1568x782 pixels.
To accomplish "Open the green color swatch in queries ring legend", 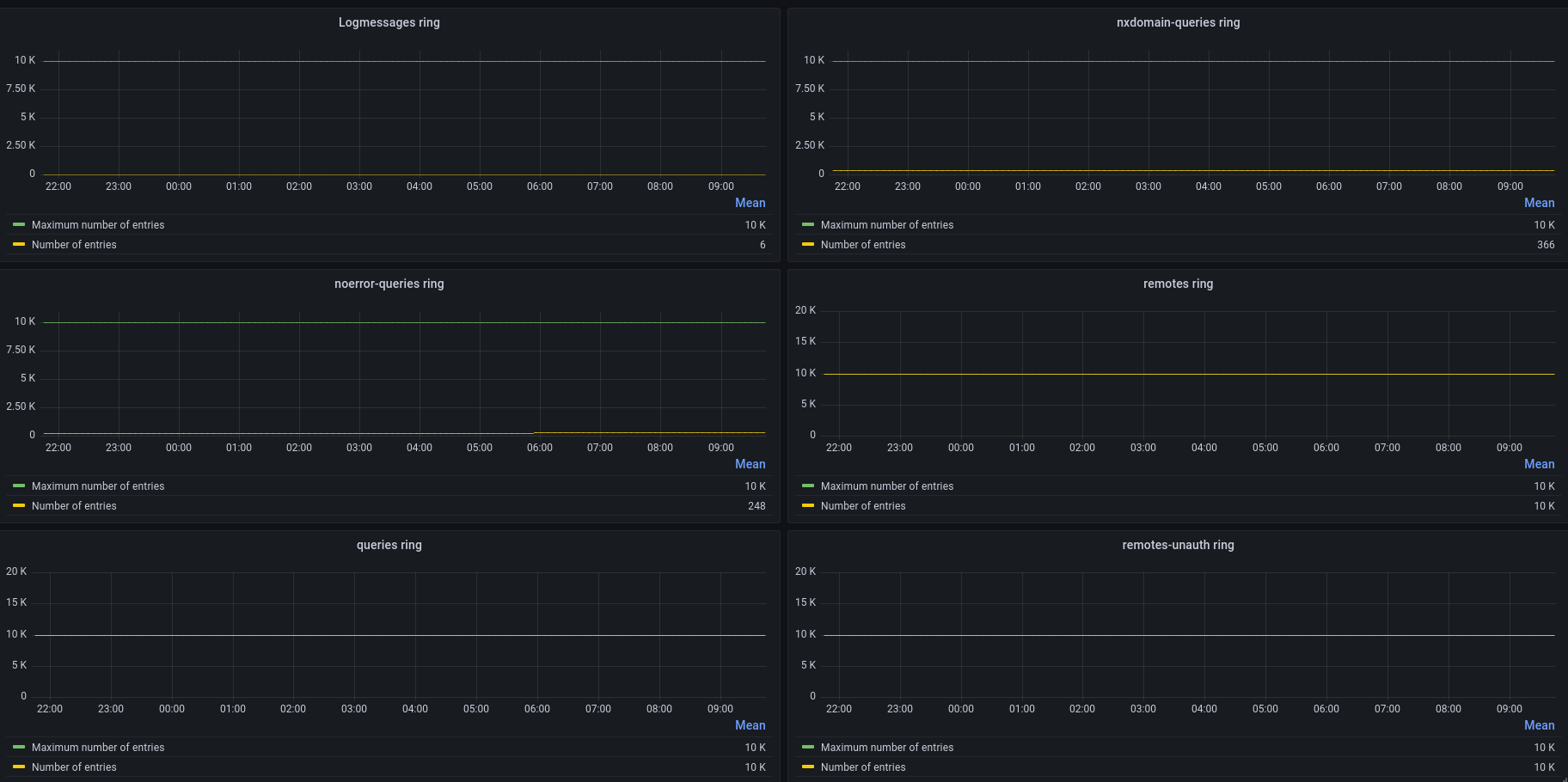I will (x=19, y=748).
